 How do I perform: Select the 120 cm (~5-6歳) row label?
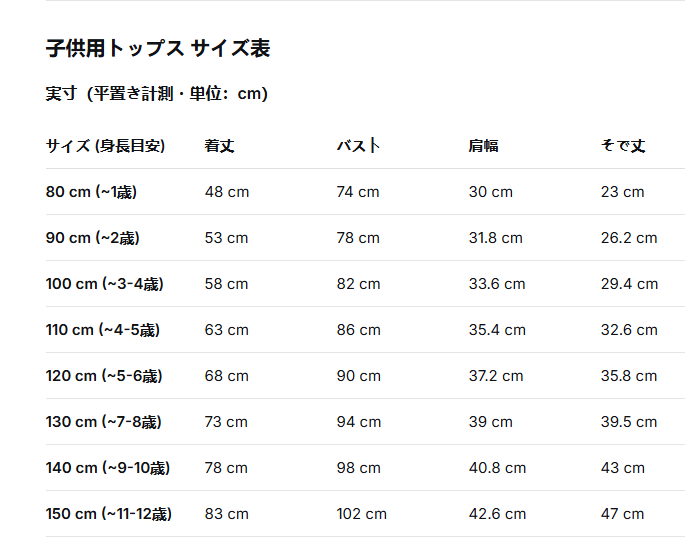[104, 376]
